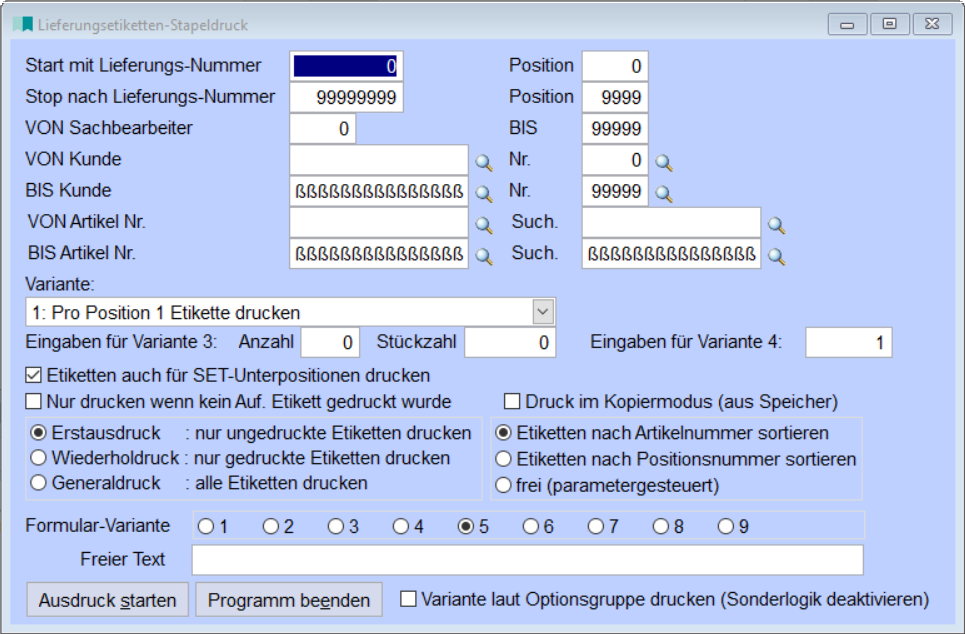Click magnifier beside the customer Nr. 0 field
The width and height of the screenshot is (965, 634).
(x=663, y=161)
